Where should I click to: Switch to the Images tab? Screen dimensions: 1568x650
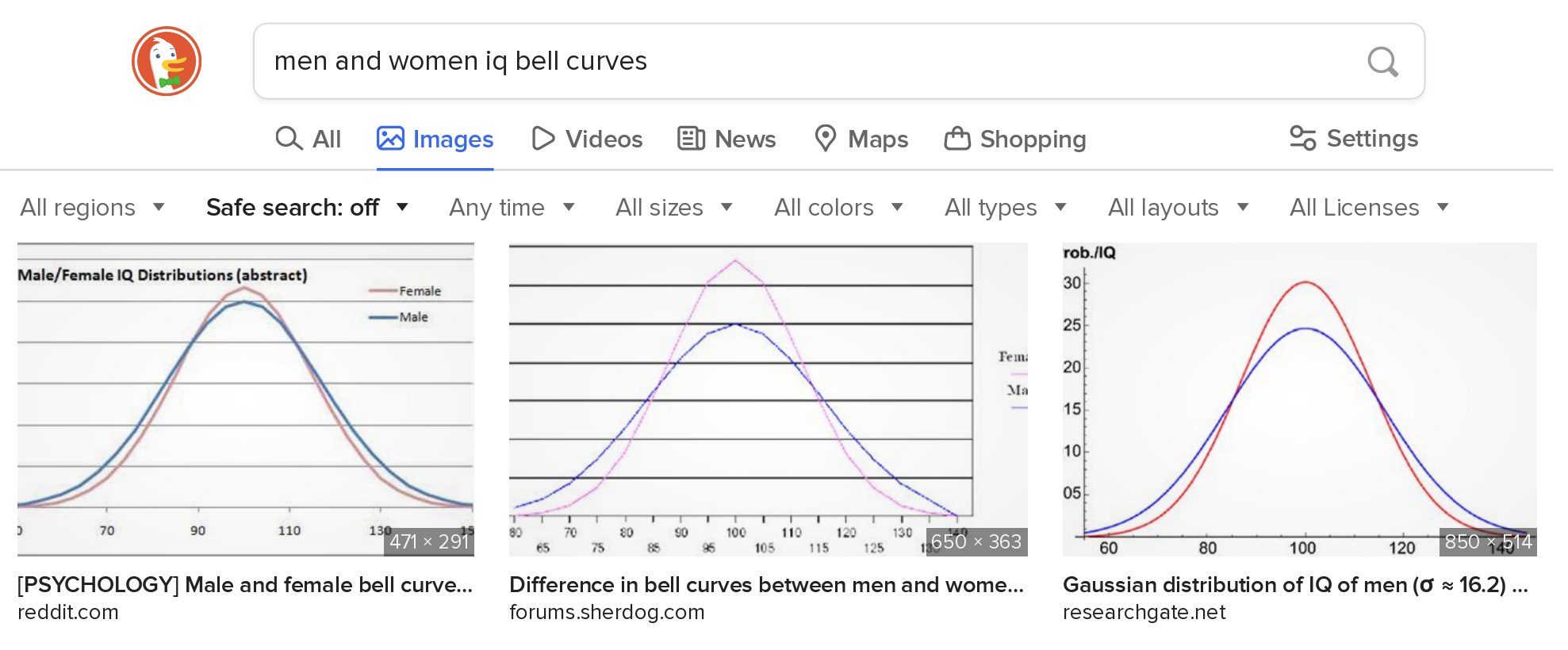pyautogui.click(x=435, y=139)
